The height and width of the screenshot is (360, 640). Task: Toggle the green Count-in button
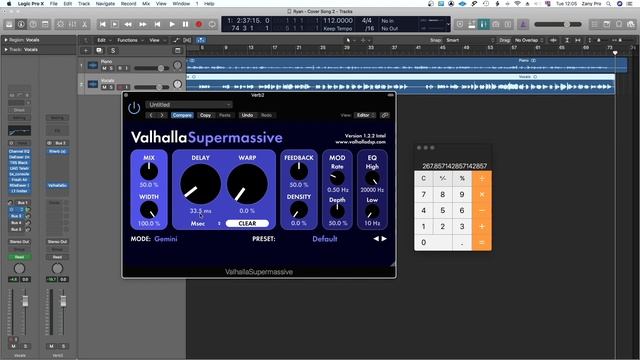(483, 24)
